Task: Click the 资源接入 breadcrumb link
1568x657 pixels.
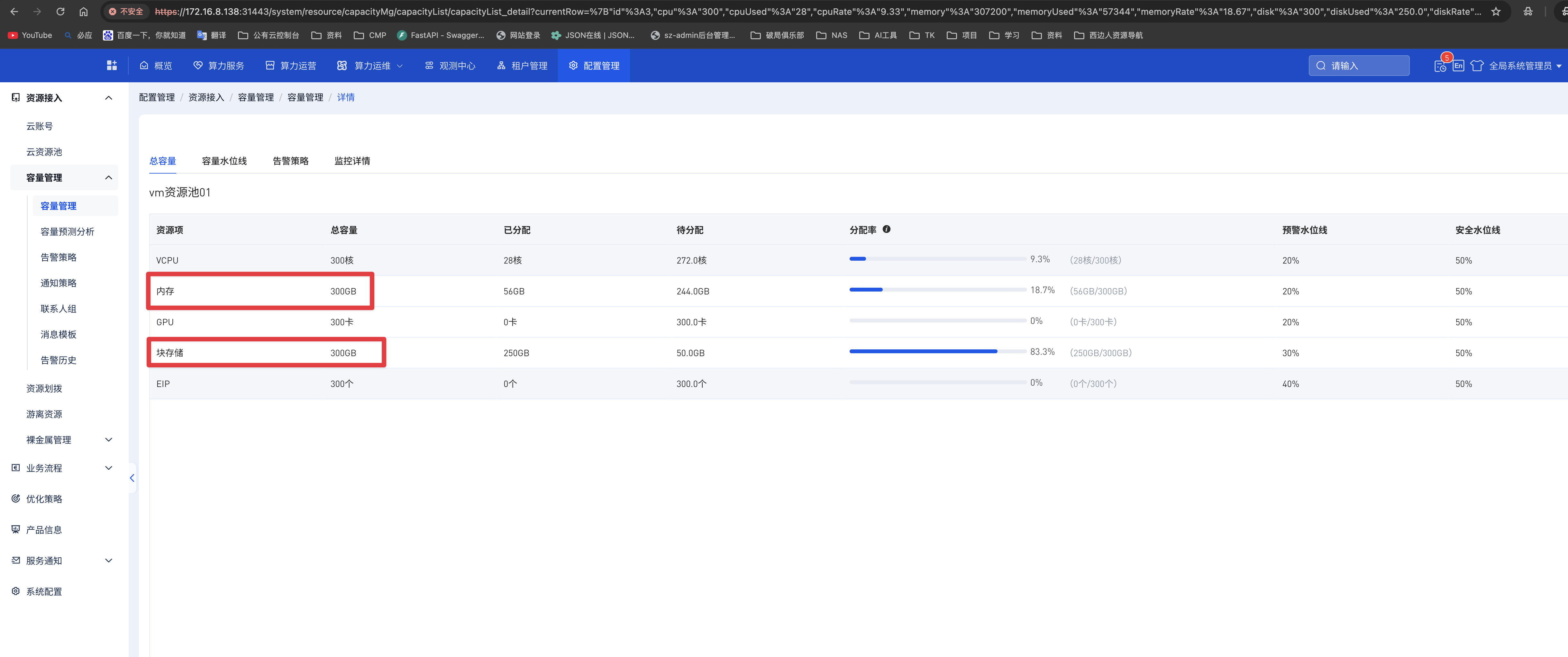Action: coord(206,97)
